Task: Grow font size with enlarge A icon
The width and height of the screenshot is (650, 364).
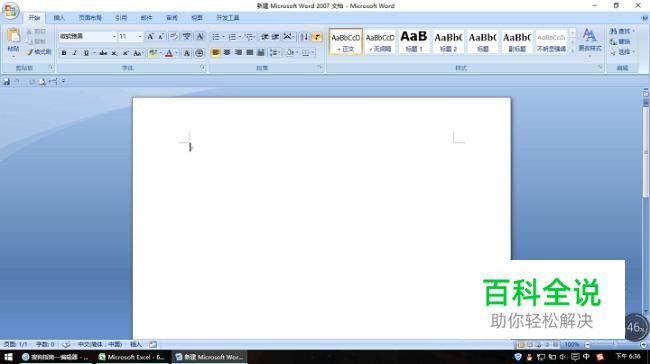Action: coord(150,36)
